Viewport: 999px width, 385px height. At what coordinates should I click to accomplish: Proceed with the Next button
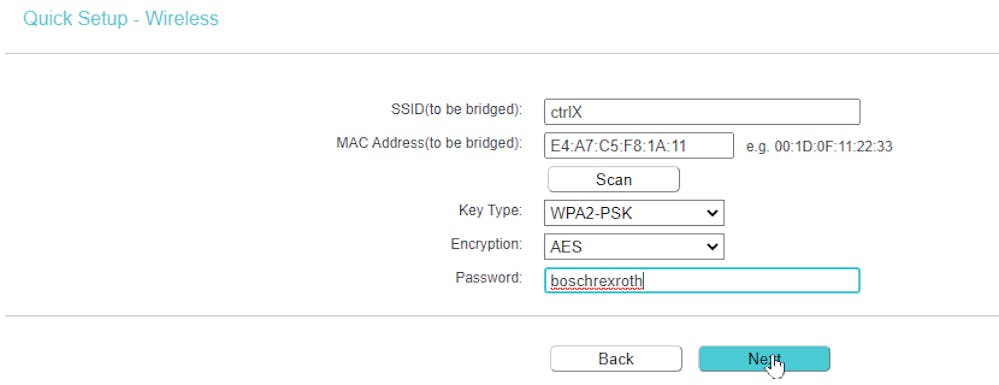click(x=765, y=359)
